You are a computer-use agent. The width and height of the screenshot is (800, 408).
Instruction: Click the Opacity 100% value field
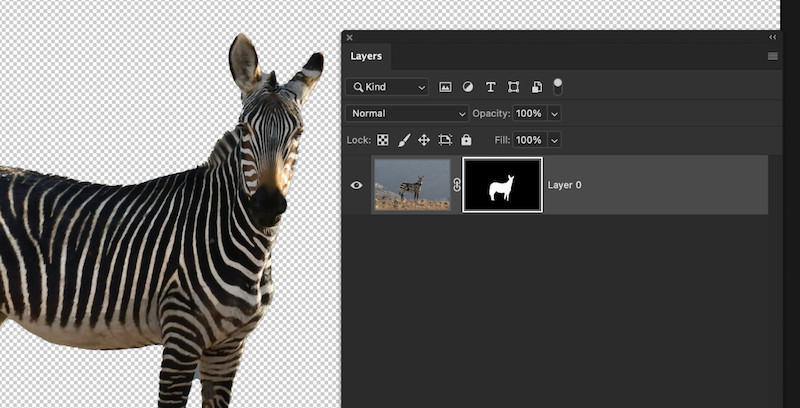[x=529, y=113]
